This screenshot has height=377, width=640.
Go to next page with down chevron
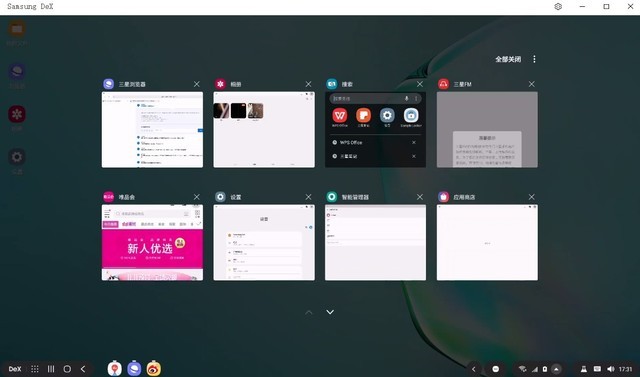coord(330,312)
